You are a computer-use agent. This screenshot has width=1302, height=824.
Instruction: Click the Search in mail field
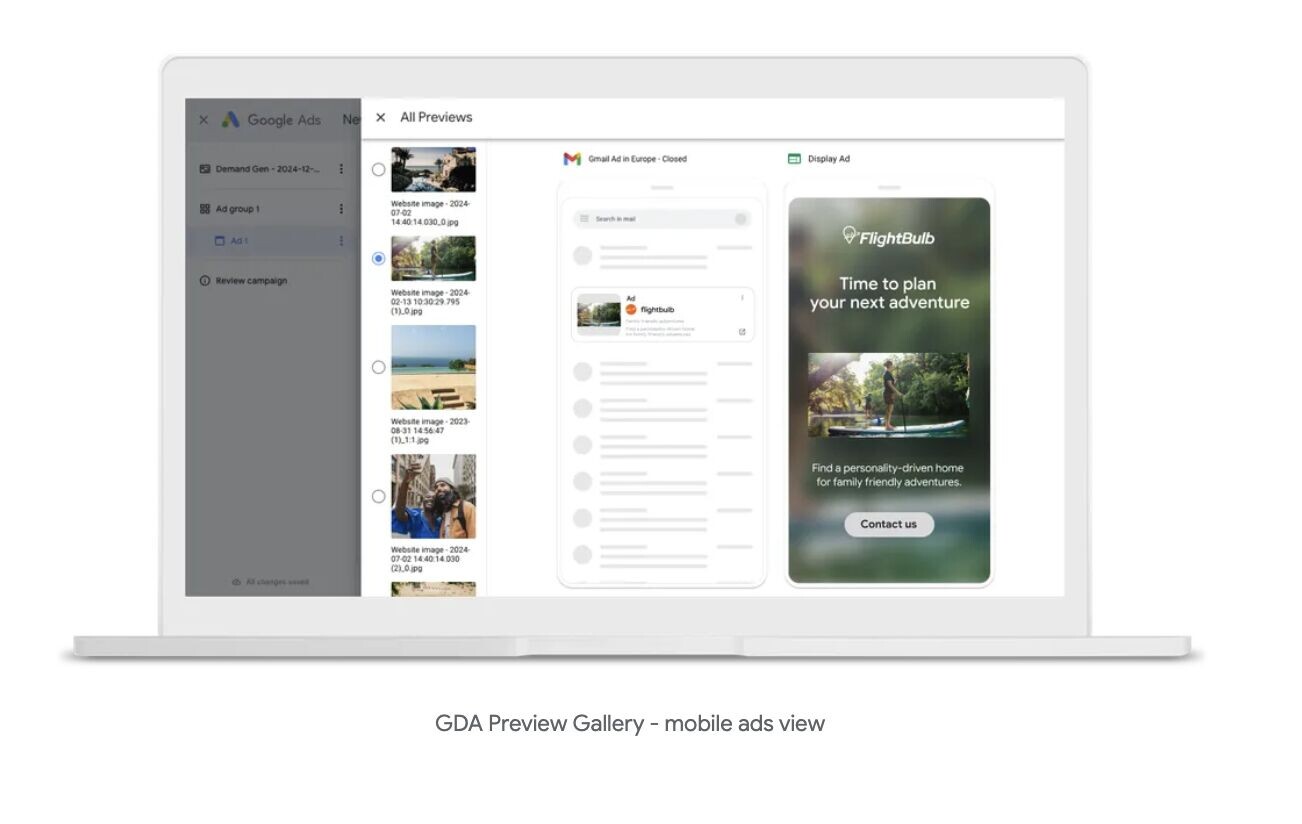click(661, 219)
